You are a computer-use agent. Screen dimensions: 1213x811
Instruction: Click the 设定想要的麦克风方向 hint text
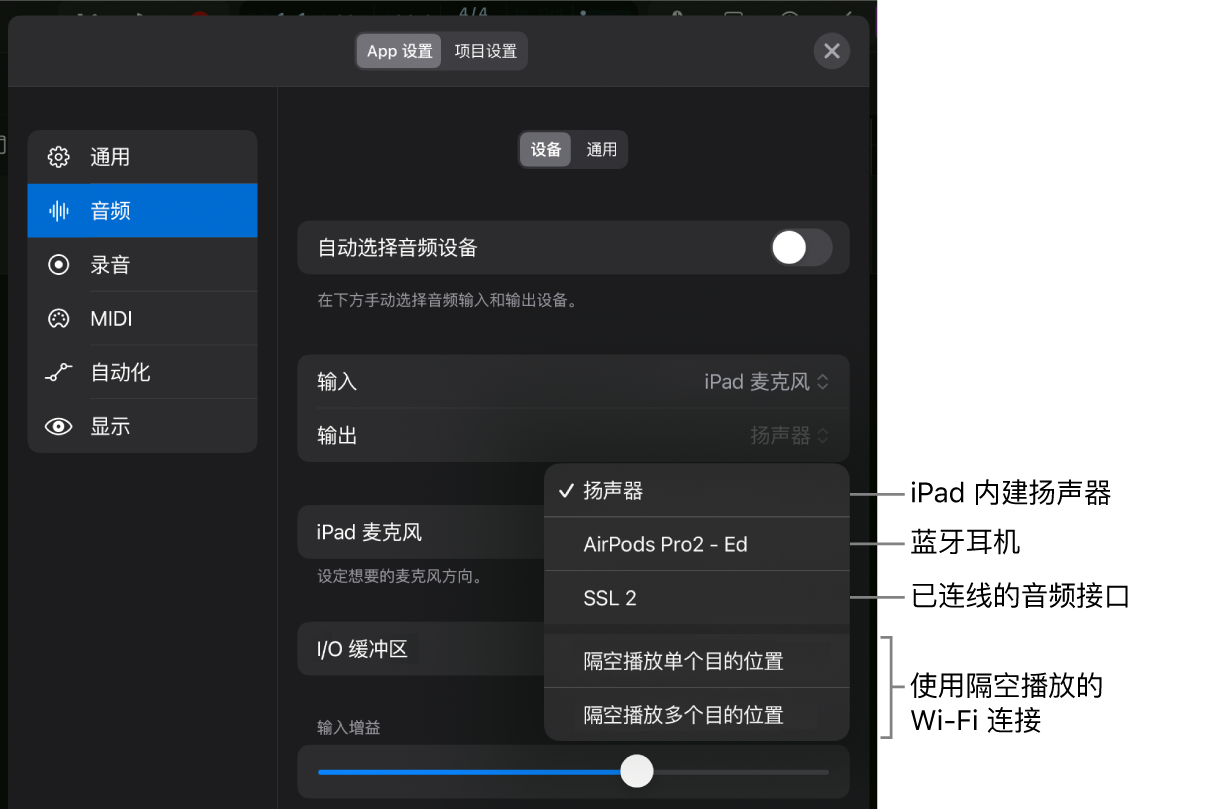[x=401, y=577]
